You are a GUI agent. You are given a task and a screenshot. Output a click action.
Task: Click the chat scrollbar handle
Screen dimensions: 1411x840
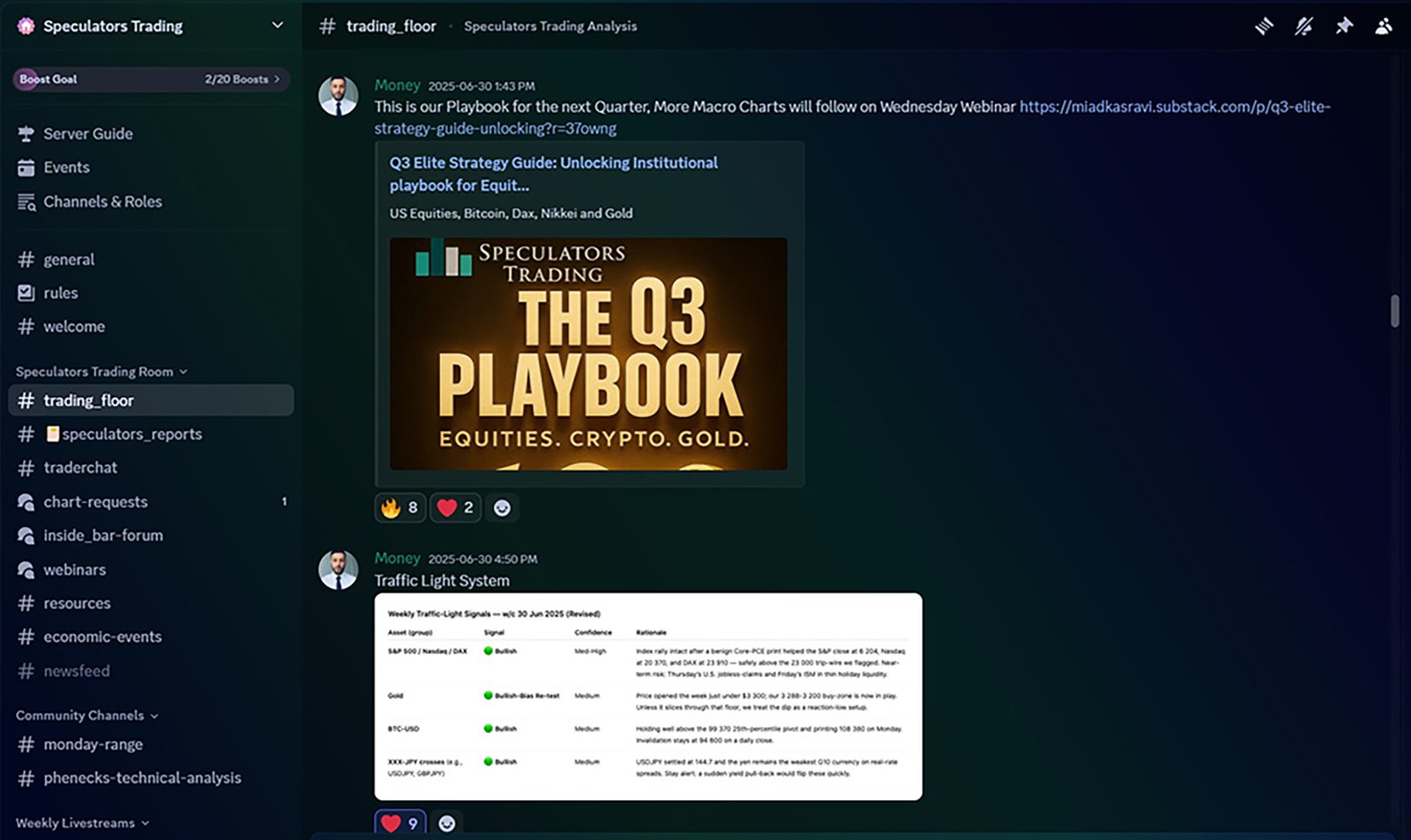tap(1394, 311)
